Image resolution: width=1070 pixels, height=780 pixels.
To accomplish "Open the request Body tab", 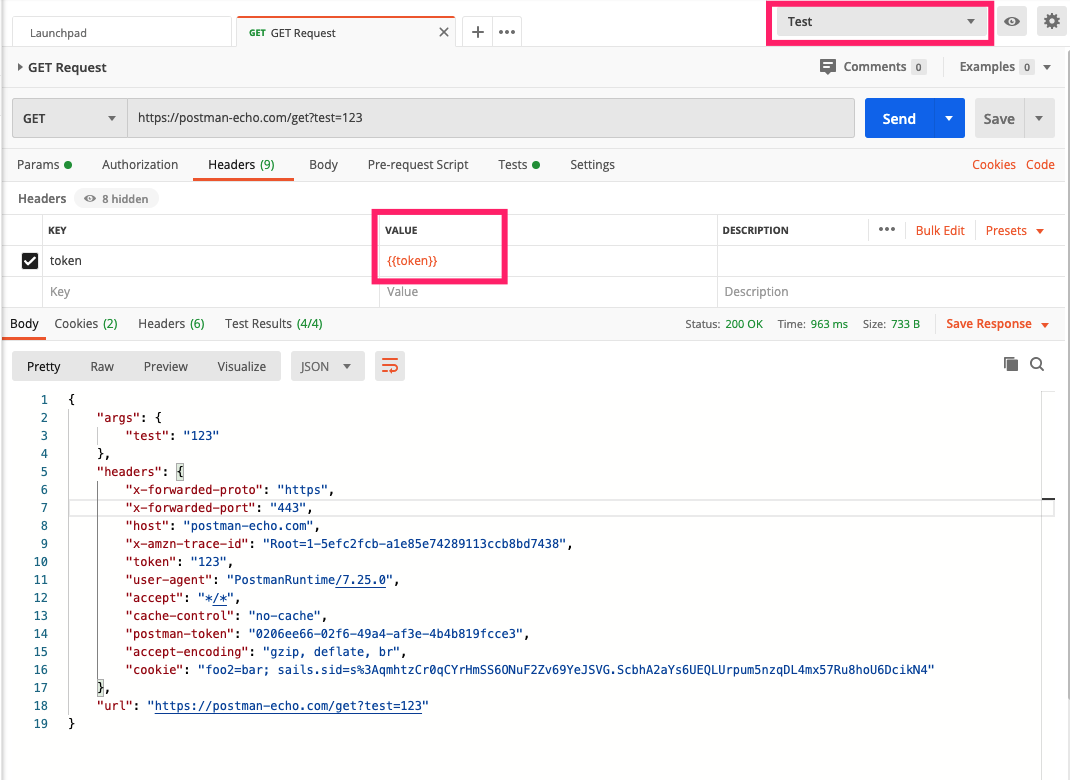I will (x=323, y=164).
